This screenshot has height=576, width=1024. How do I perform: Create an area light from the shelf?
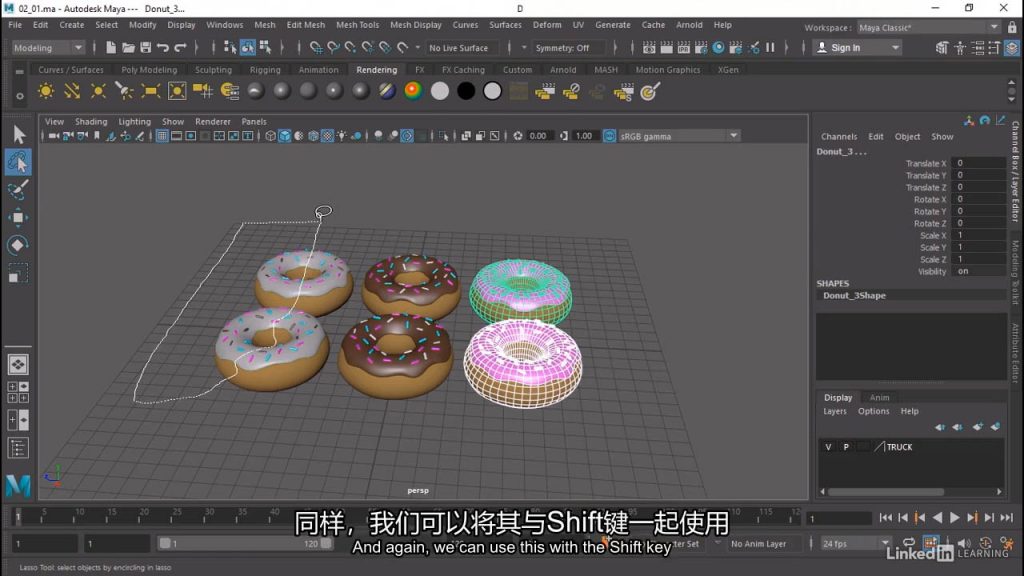[150, 91]
